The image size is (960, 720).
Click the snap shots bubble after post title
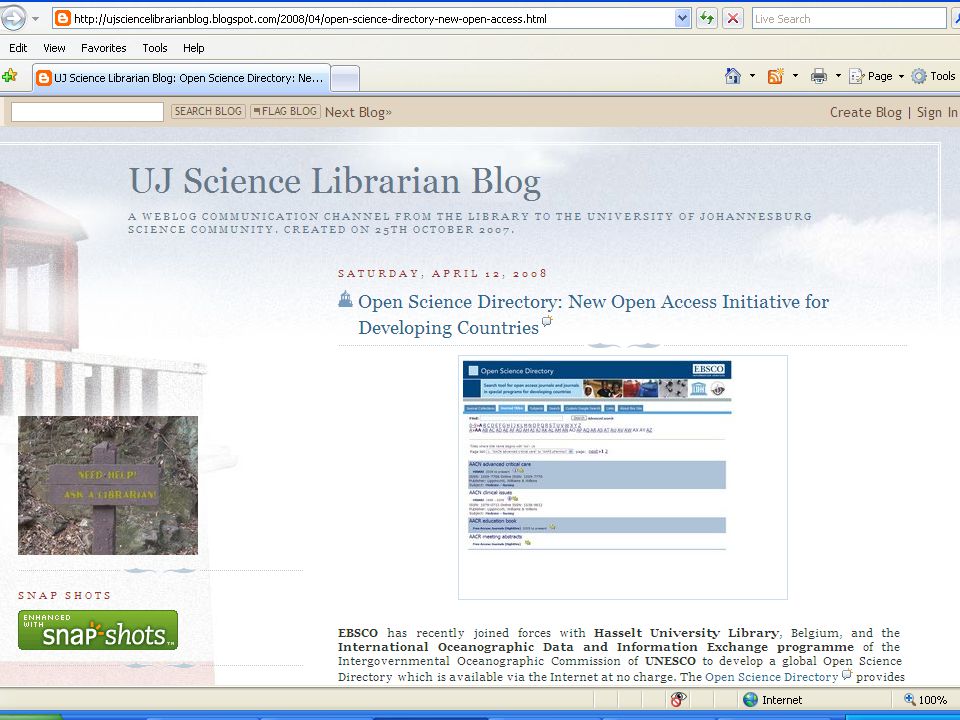tap(547, 321)
